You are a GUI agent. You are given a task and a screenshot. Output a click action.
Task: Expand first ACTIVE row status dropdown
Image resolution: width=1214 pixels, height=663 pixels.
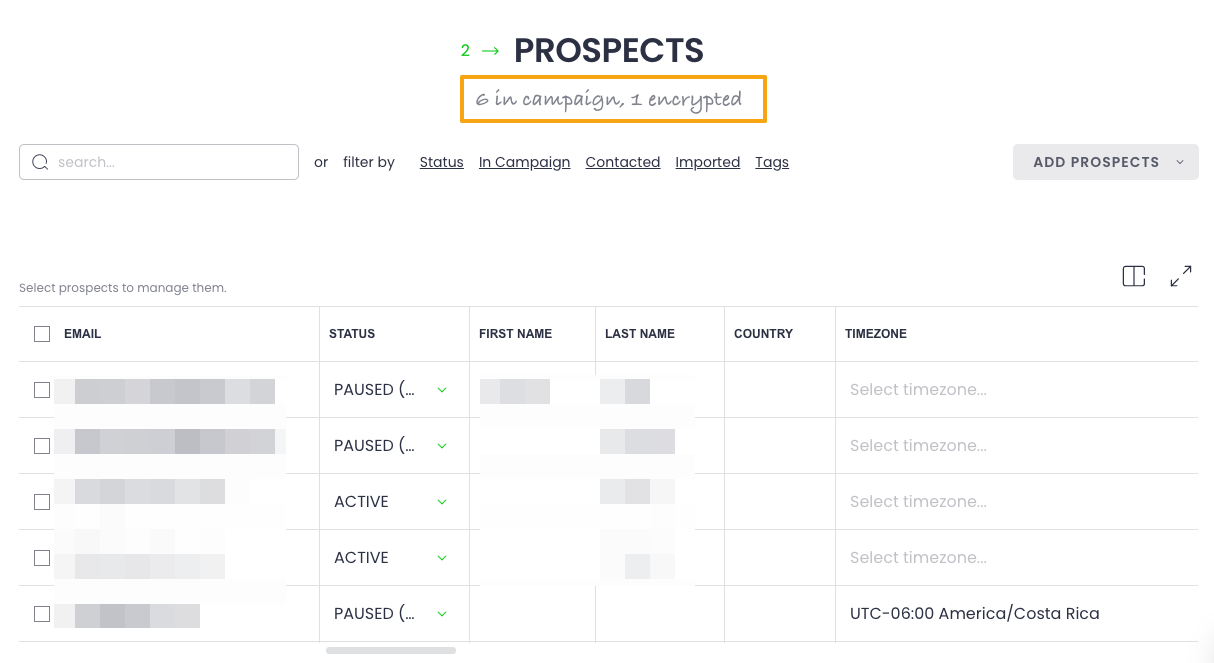pos(442,502)
